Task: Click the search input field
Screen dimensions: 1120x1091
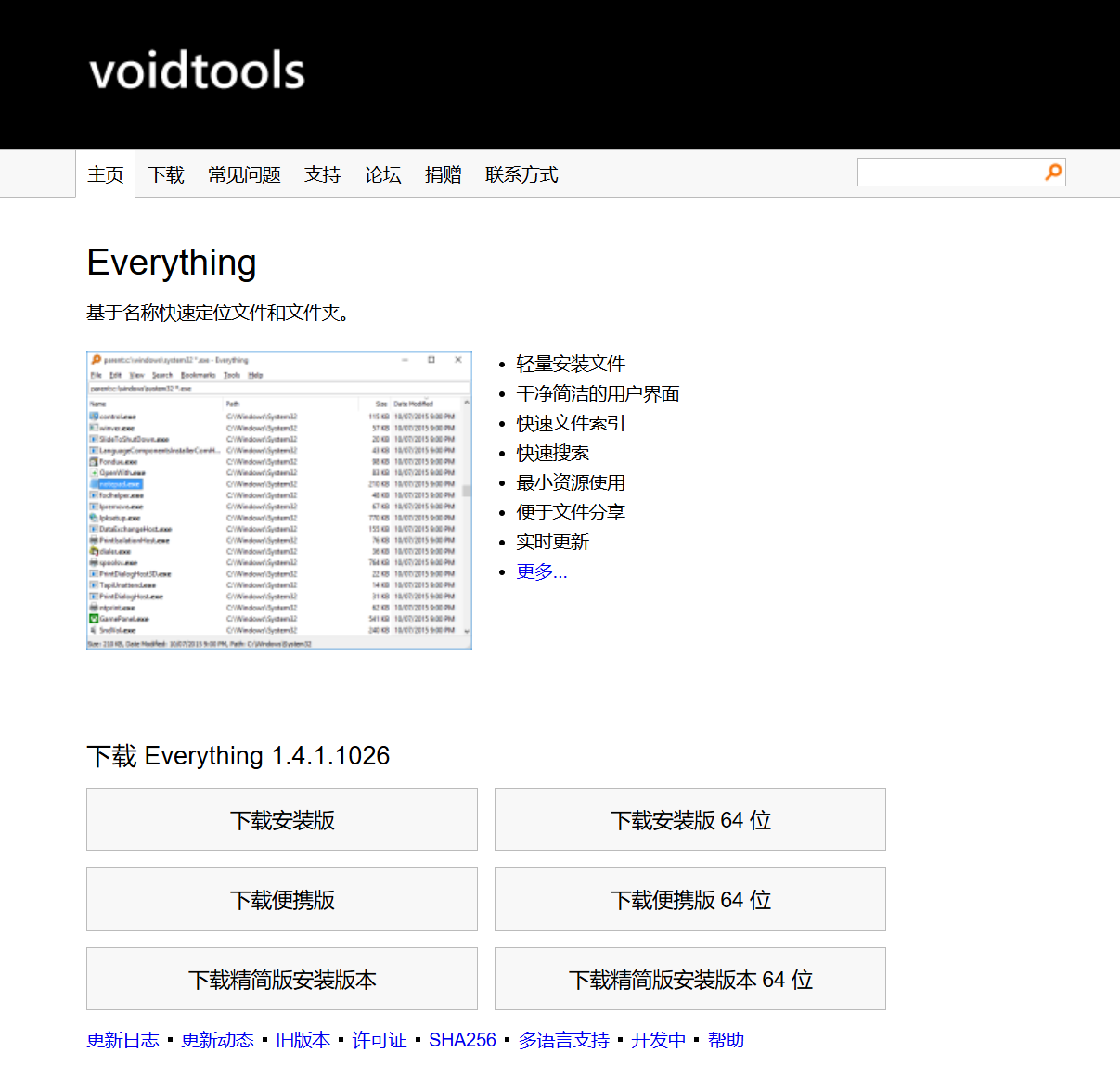Action: pos(946,172)
